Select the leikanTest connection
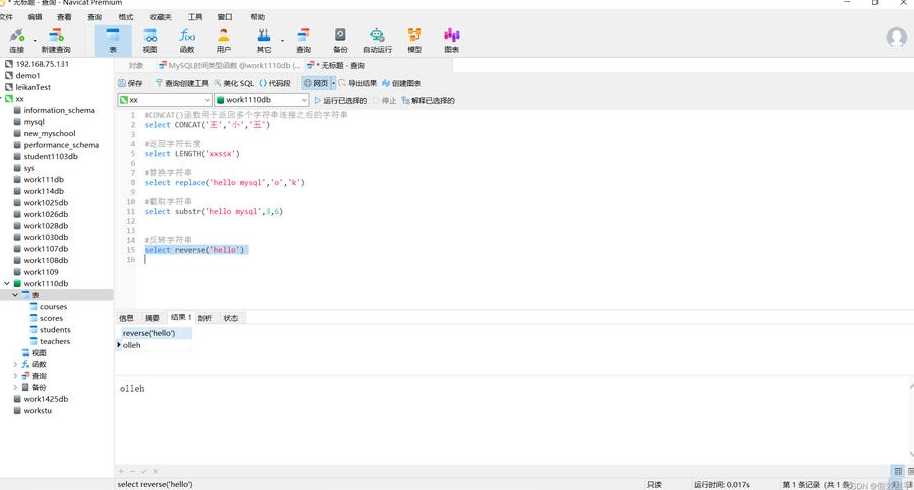The image size is (914, 490). click(28, 87)
